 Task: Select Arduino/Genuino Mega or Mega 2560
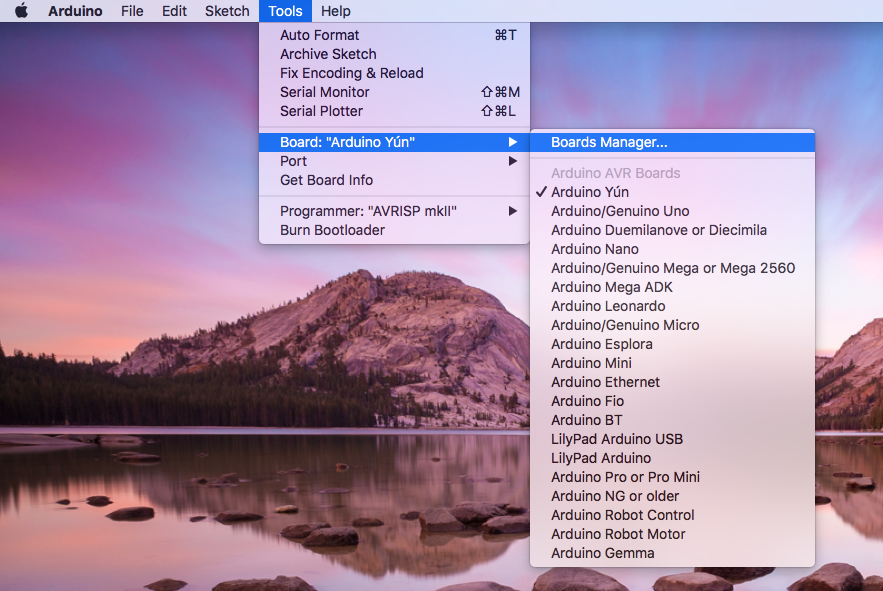point(673,268)
